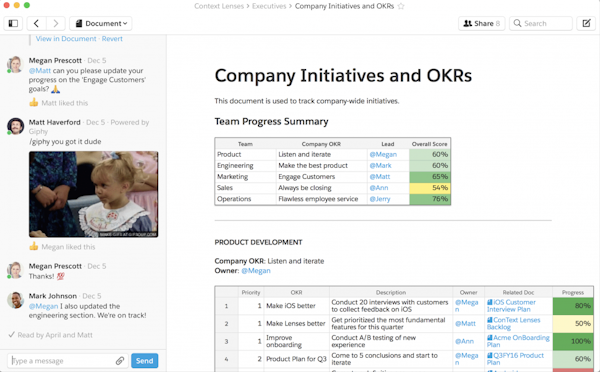Click the Search field in the toolbar

coord(540,23)
